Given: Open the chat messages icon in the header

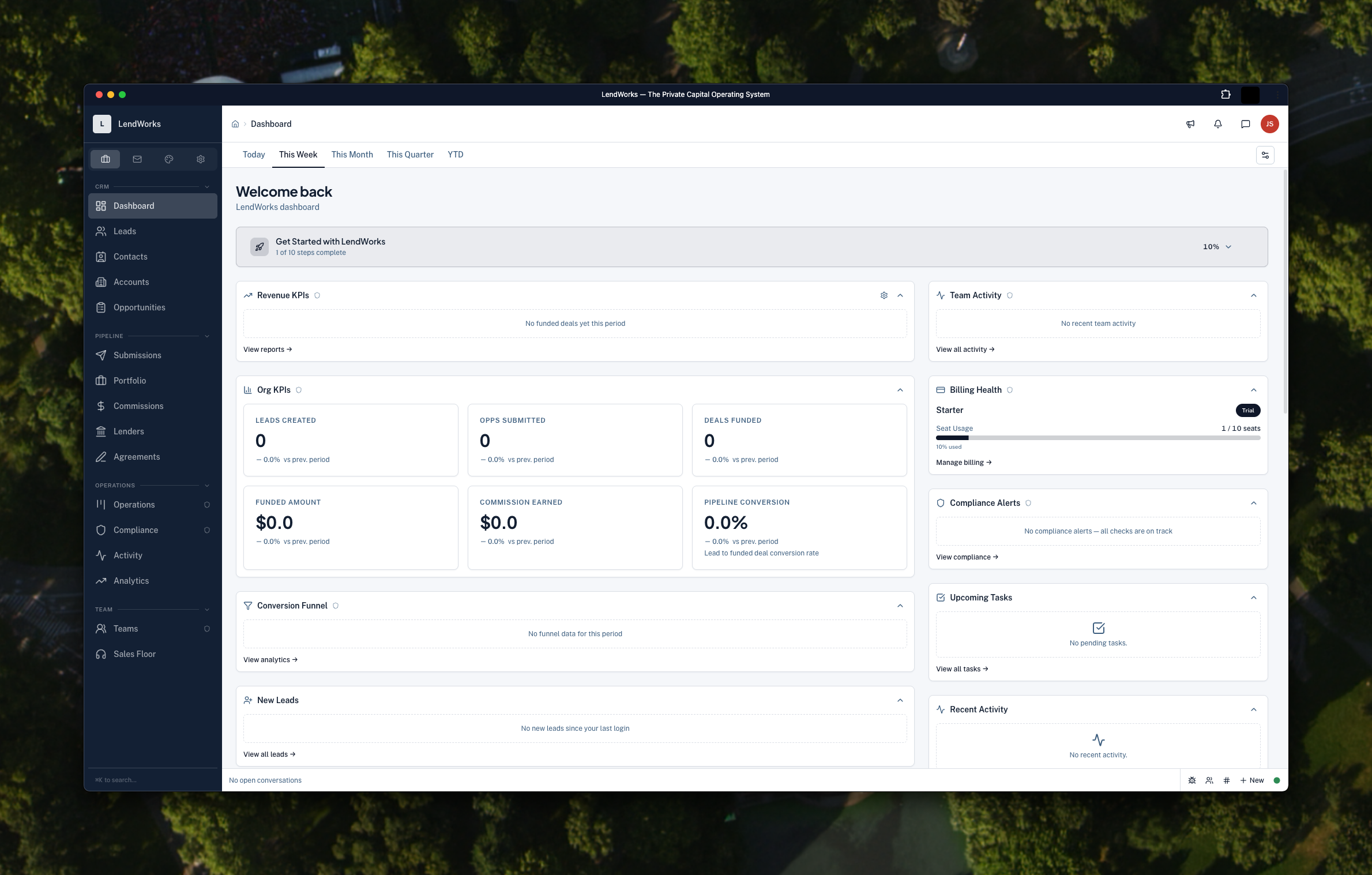Looking at the screenshot, I should [x=1246, y=124].
